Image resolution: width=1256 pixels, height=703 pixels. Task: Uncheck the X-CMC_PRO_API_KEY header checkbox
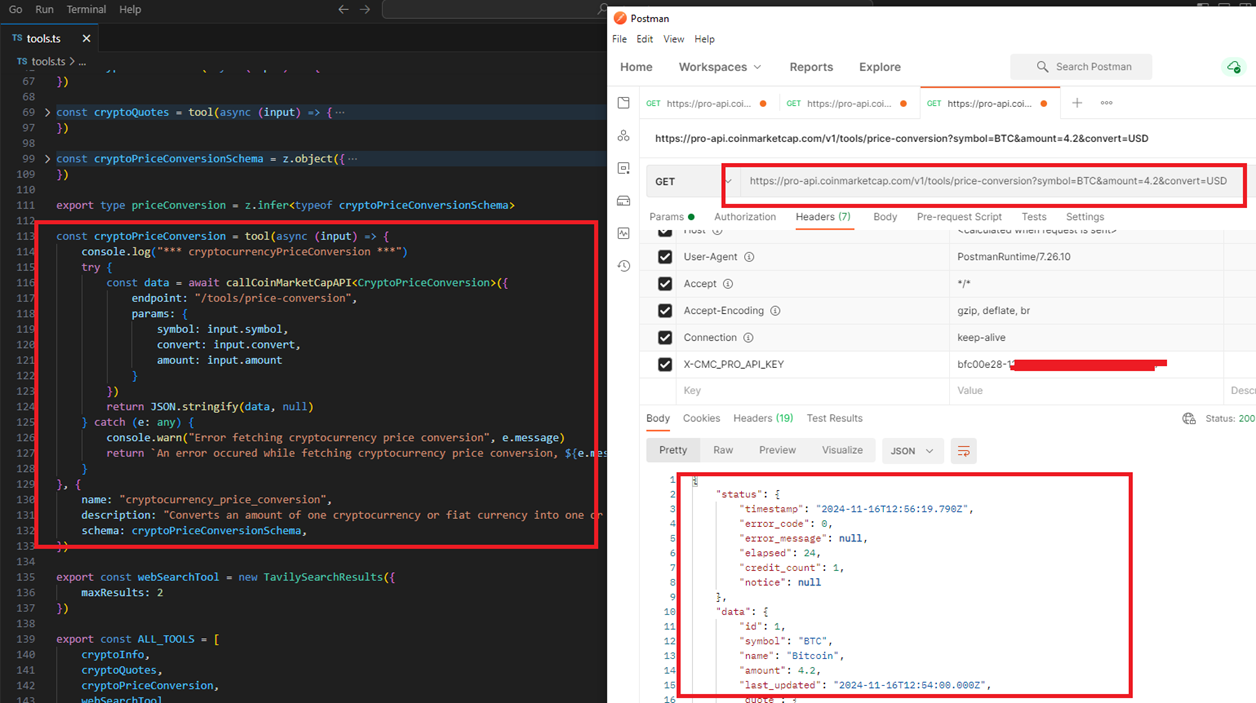pos(665,365)
